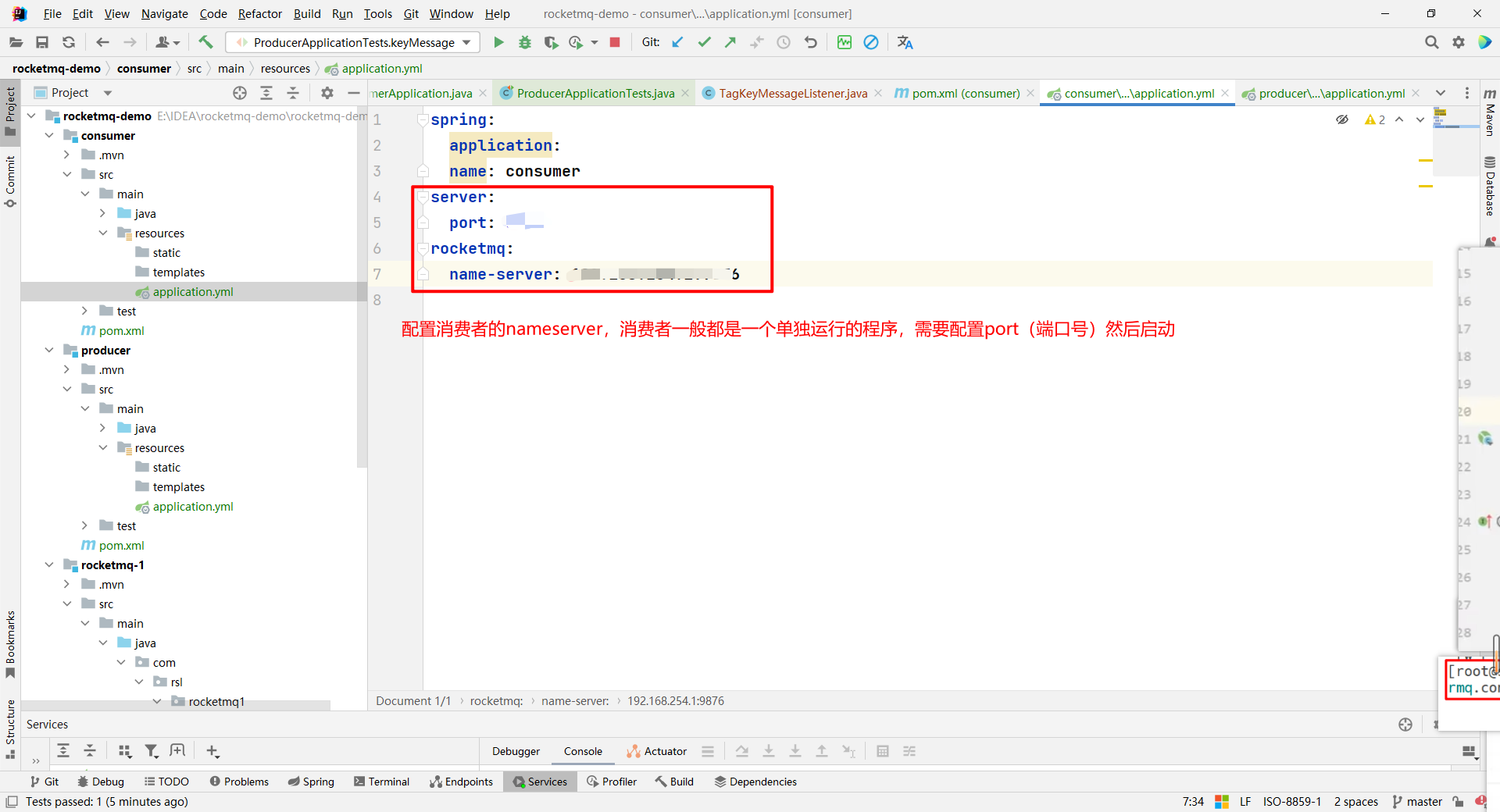This screenshot has width=1500, height=812.
Task: Filter services with funnel icon
Action: [152, 751]
